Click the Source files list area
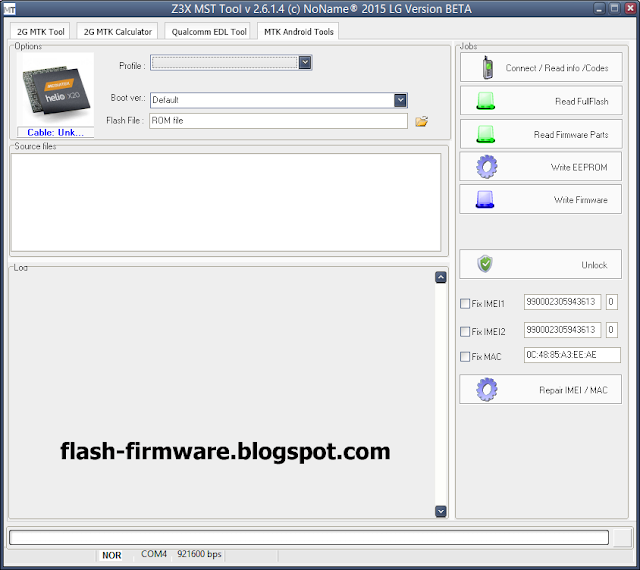Screen dimensions: 640x570 coord(226,203)
